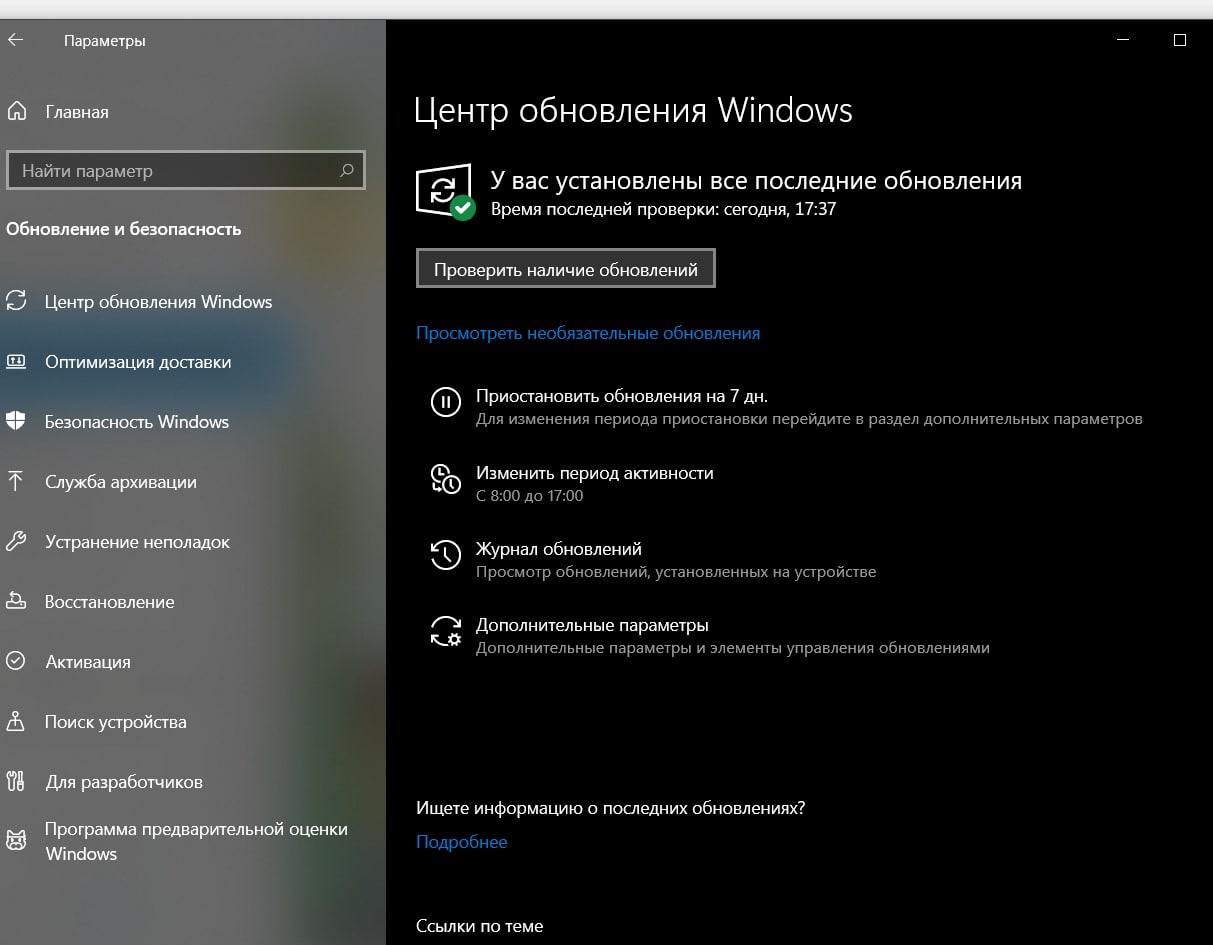Image resolution: width=1213 pixels, height=945 pixels.
Task: Click the clock icon for Изменить период активности
Action: (x=445, y=478)
